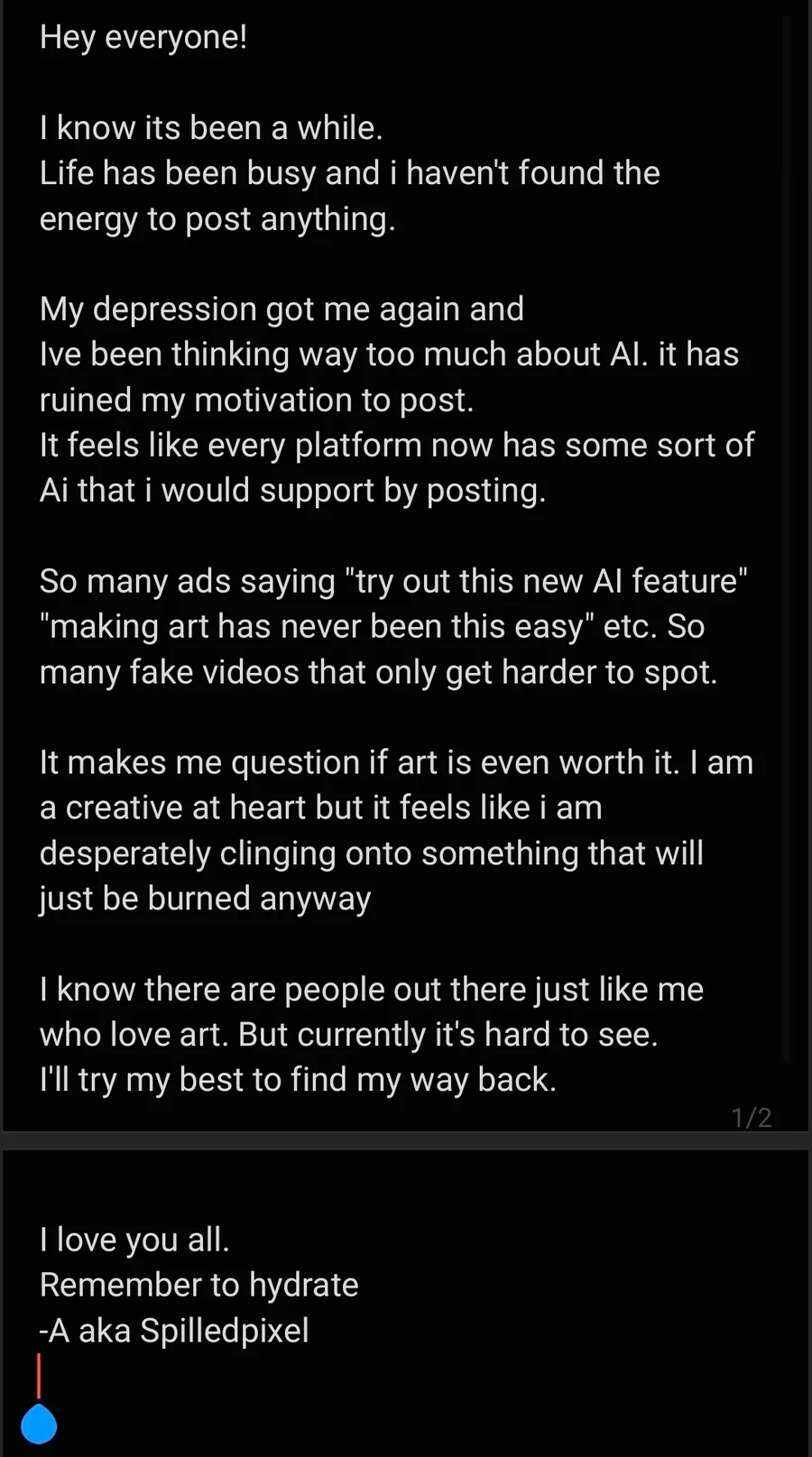Viewport: 812px width, 1457px height.
Task: Click the line "I know its been a while."
Action: pyautogui.click(x=211, y=128)
